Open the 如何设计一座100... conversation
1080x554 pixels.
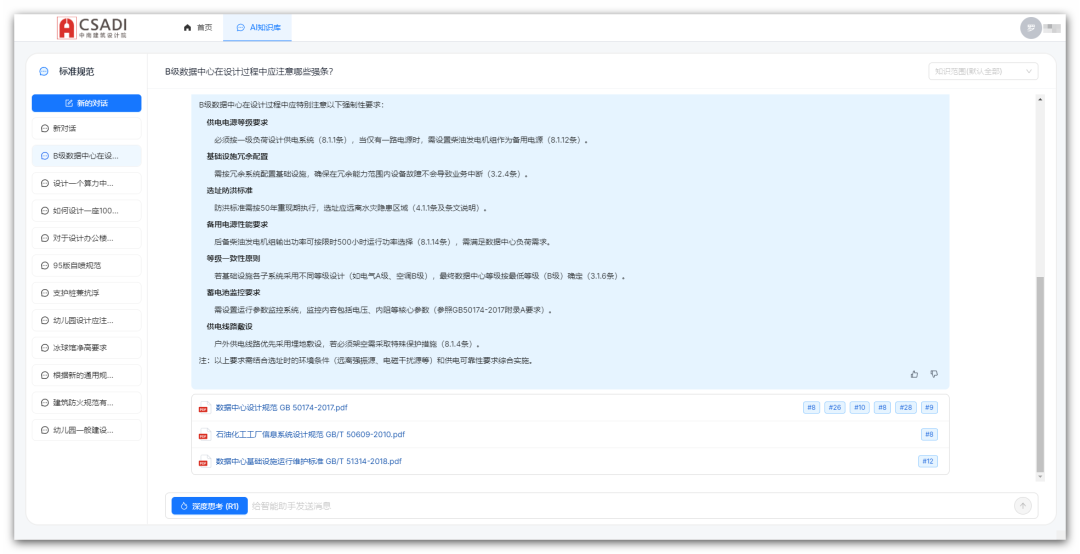[x=87, y=211]
